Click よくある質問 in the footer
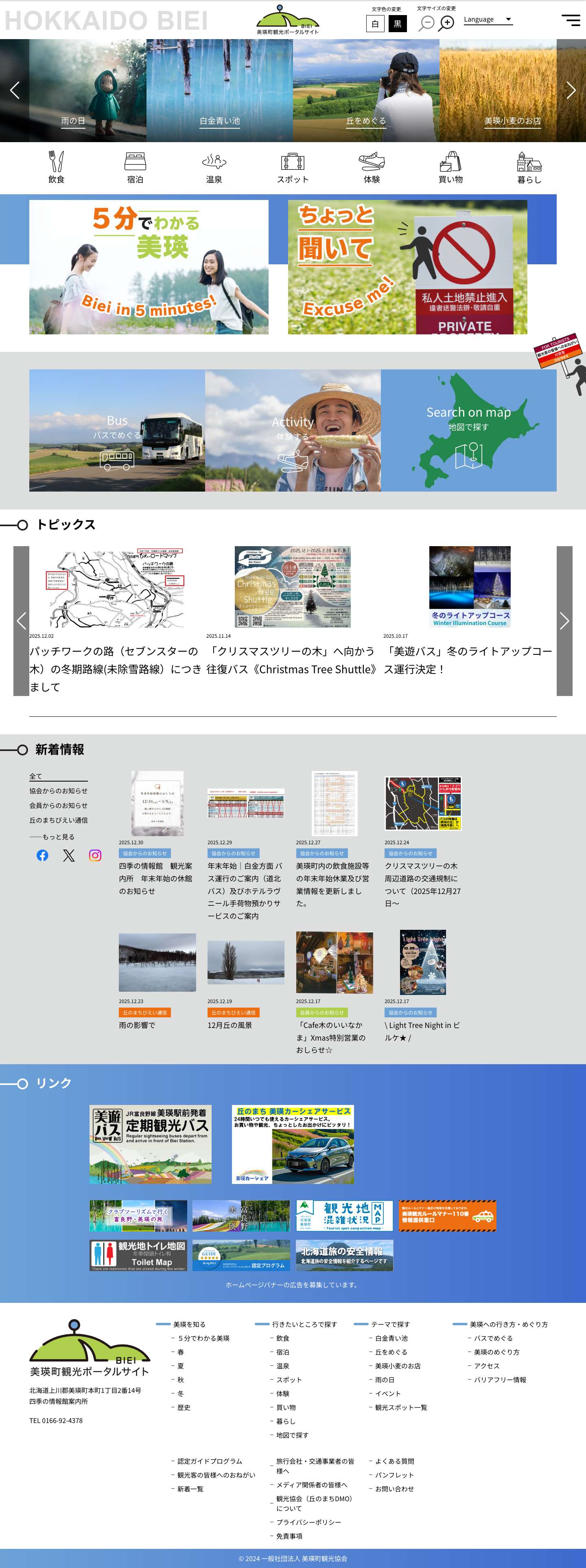Image resolution: width=586 pixels, height=1568 pixels. (x=394, y=1461)
